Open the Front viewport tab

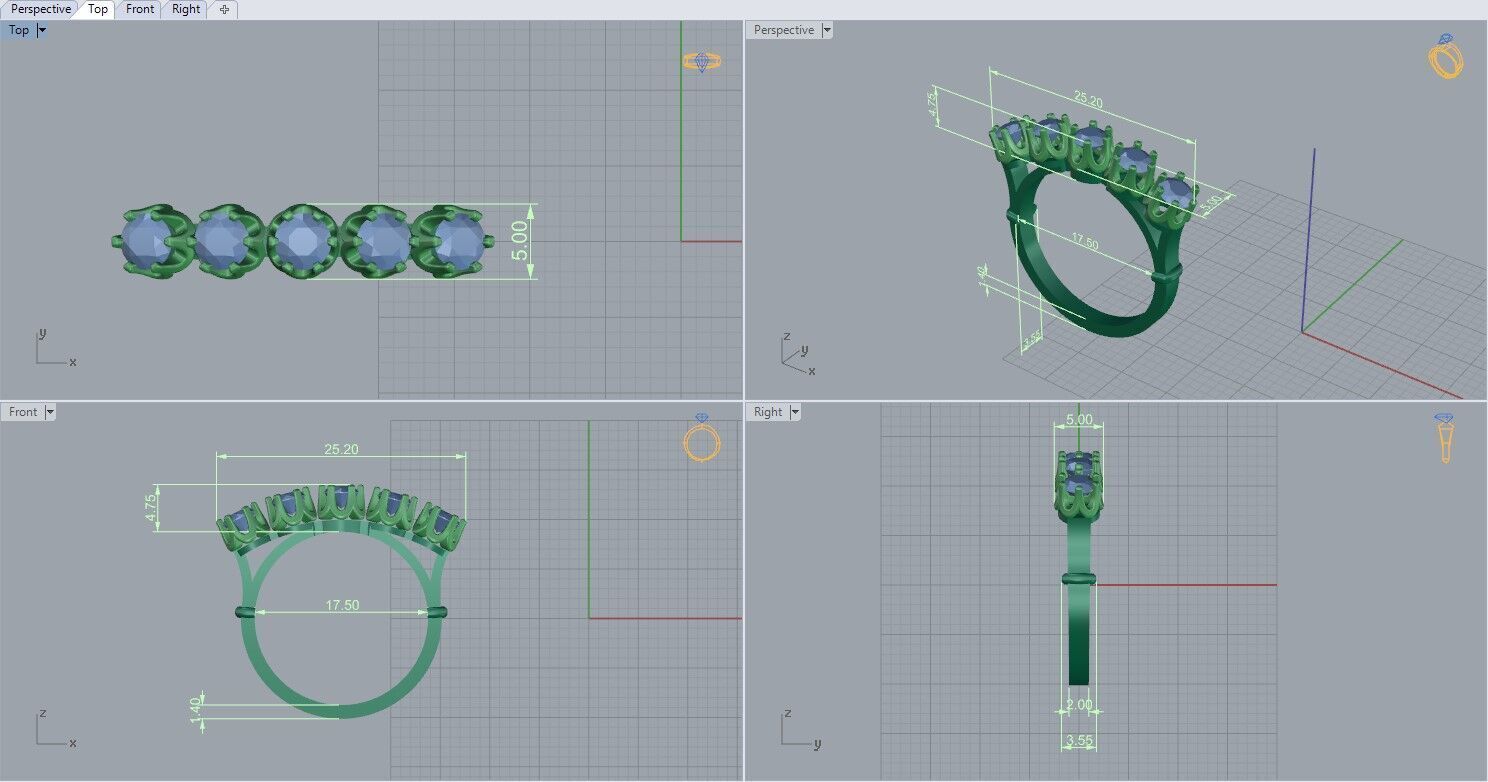pyautogui.click(x=140, y=9)
